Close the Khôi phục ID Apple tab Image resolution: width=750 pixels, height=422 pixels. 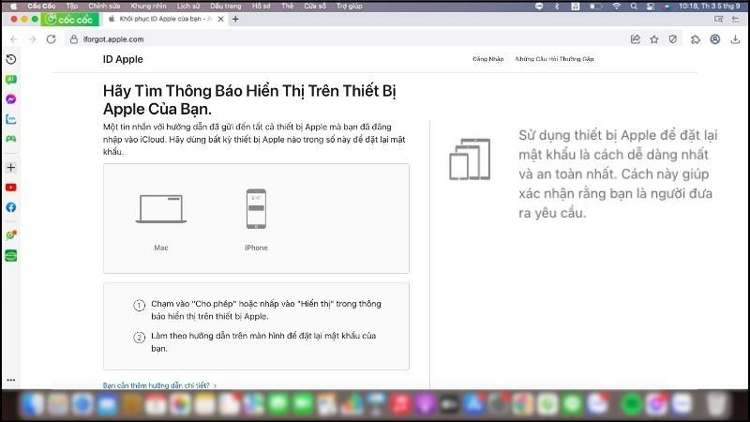point(221,19)
